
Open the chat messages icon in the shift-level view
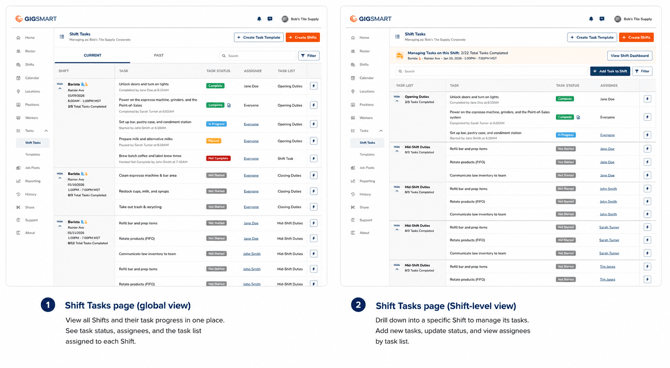point(602,19)
